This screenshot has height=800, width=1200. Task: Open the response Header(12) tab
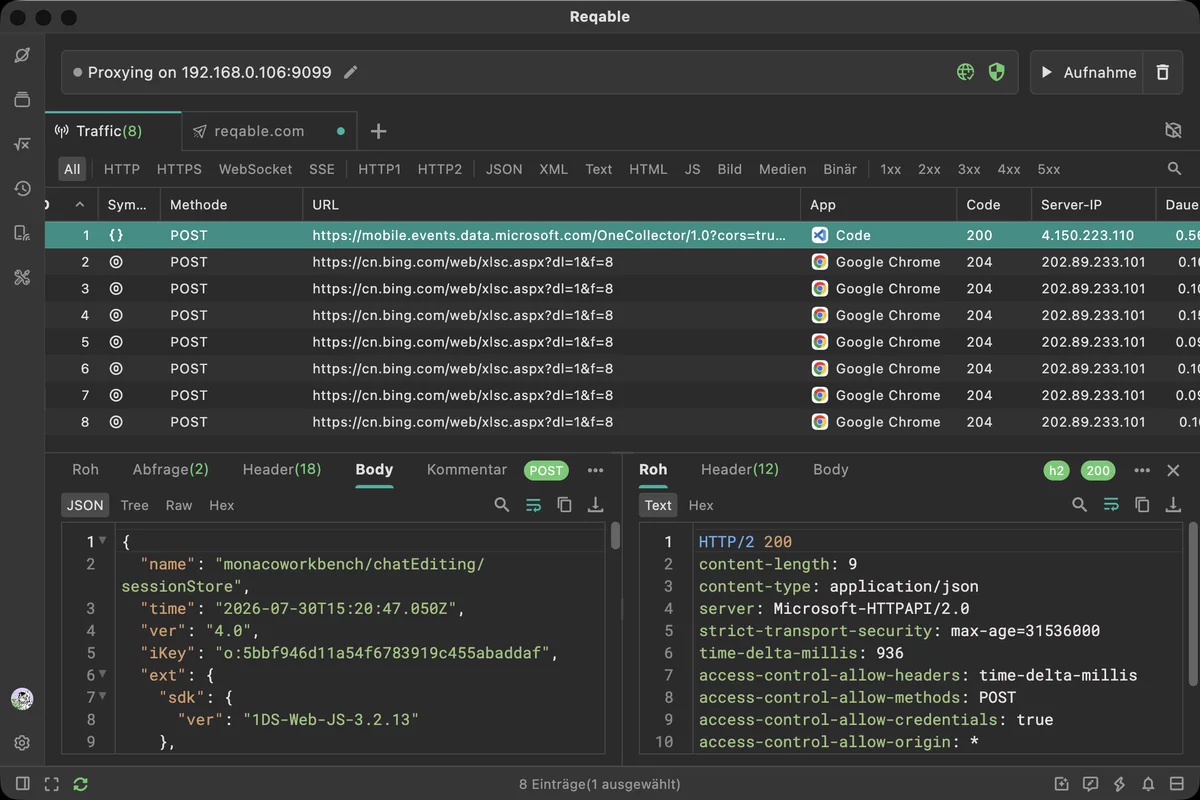point(740,469)
